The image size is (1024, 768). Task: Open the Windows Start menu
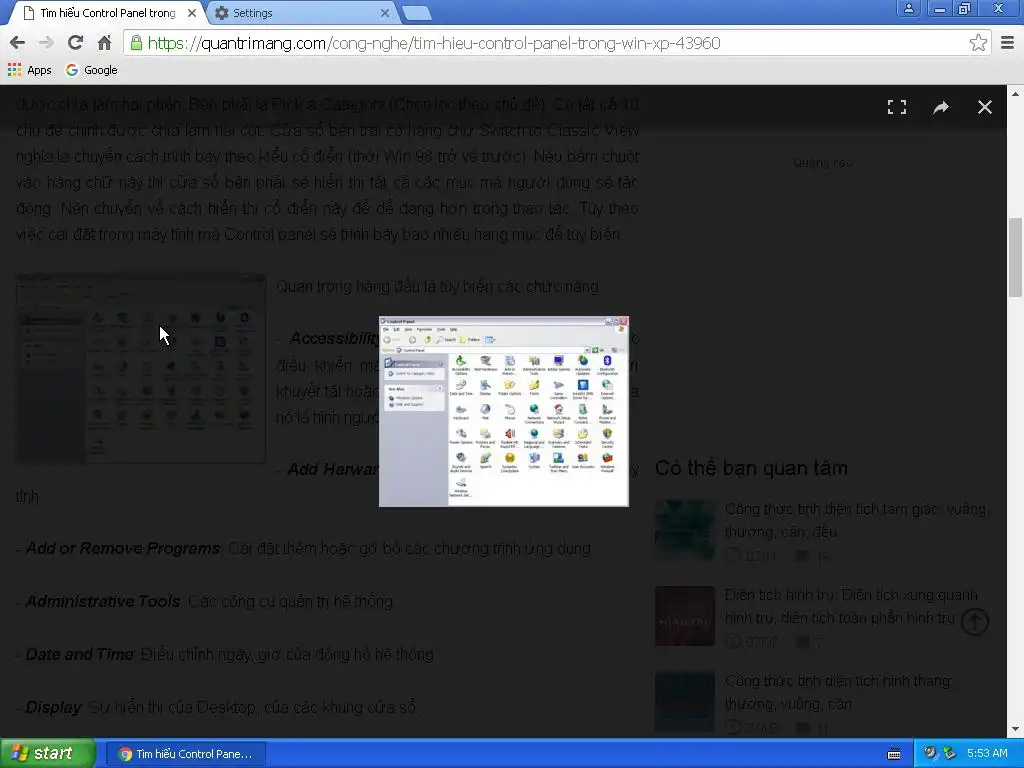pos(47,753)
